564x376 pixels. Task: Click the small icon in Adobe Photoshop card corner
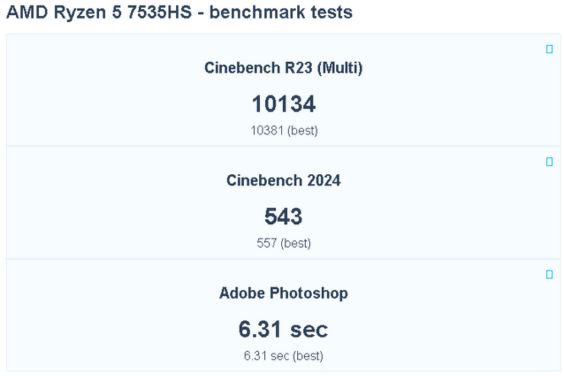click(549, 275)
